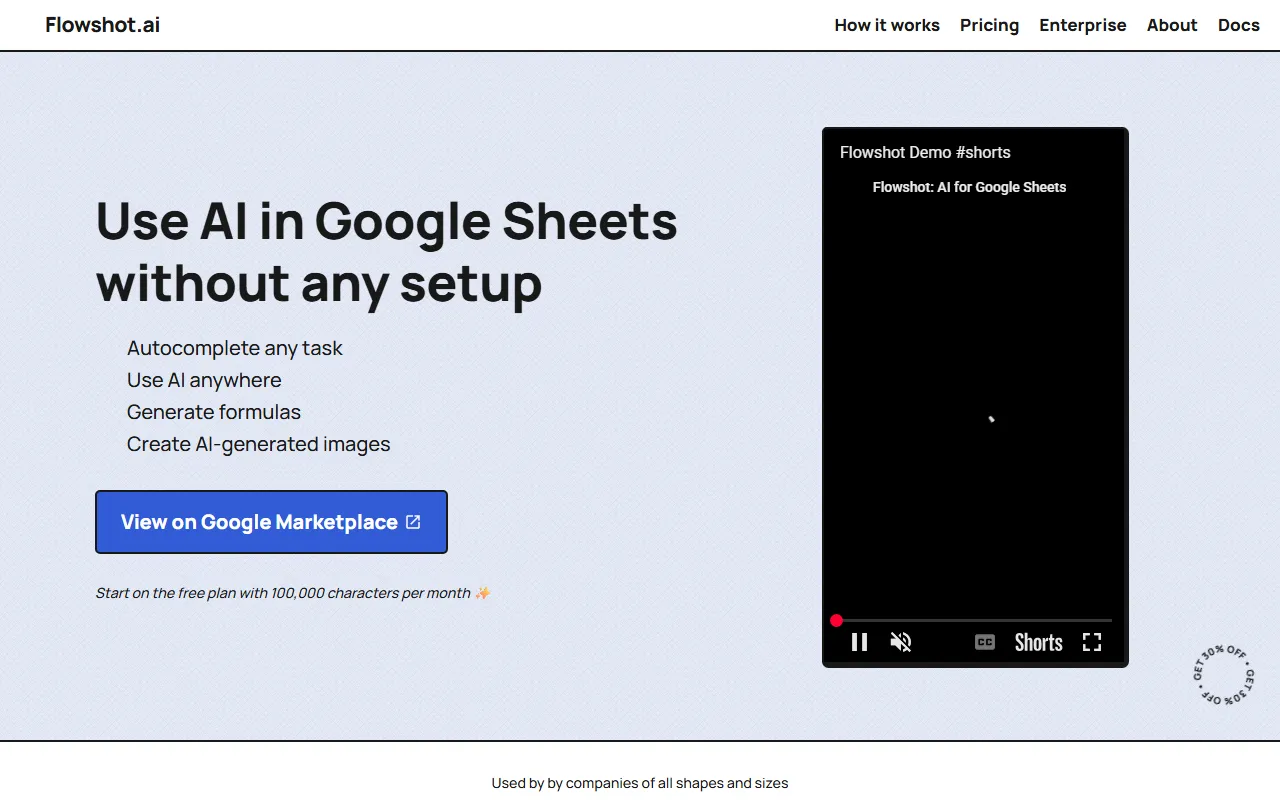1280x800 pixels.
Task: Click the Used by companies tagline text
Action: [639, 783]
